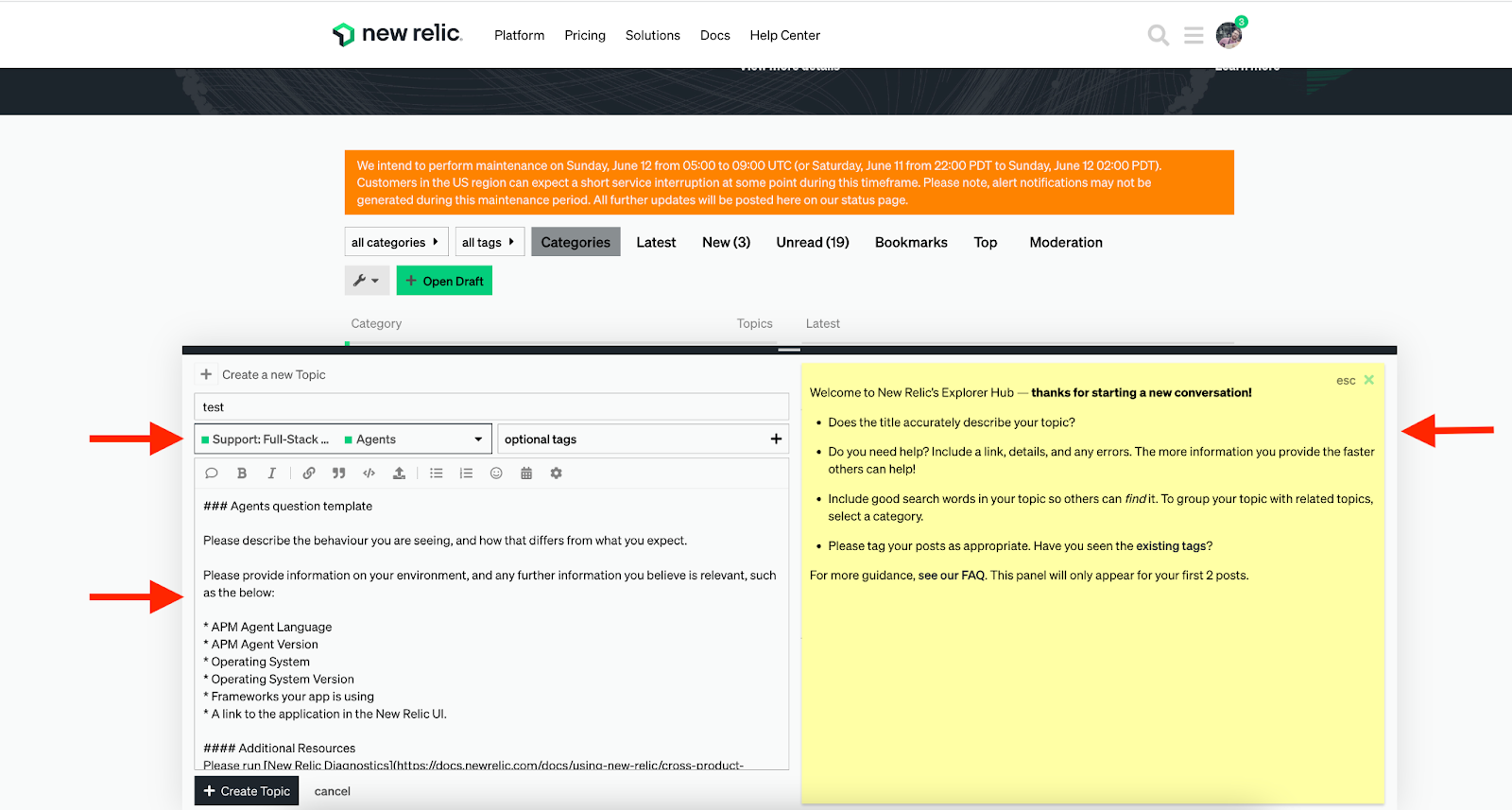1512x810 pixels.
Task: Go to New Relic home via logo
Action: (x=398, y=34)
